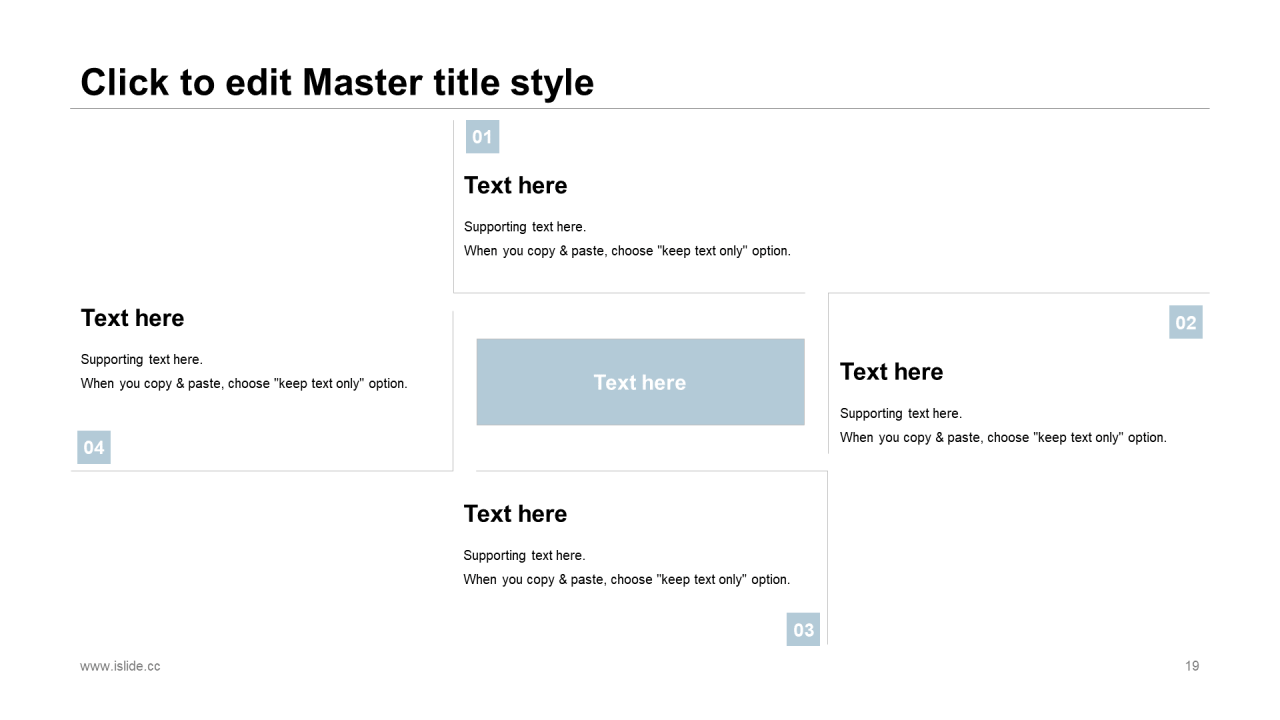The height and width of the screenshot is (720, 1280).
Task: Click the "keep text only" line near badge 03
Action: tap(626, 579)
